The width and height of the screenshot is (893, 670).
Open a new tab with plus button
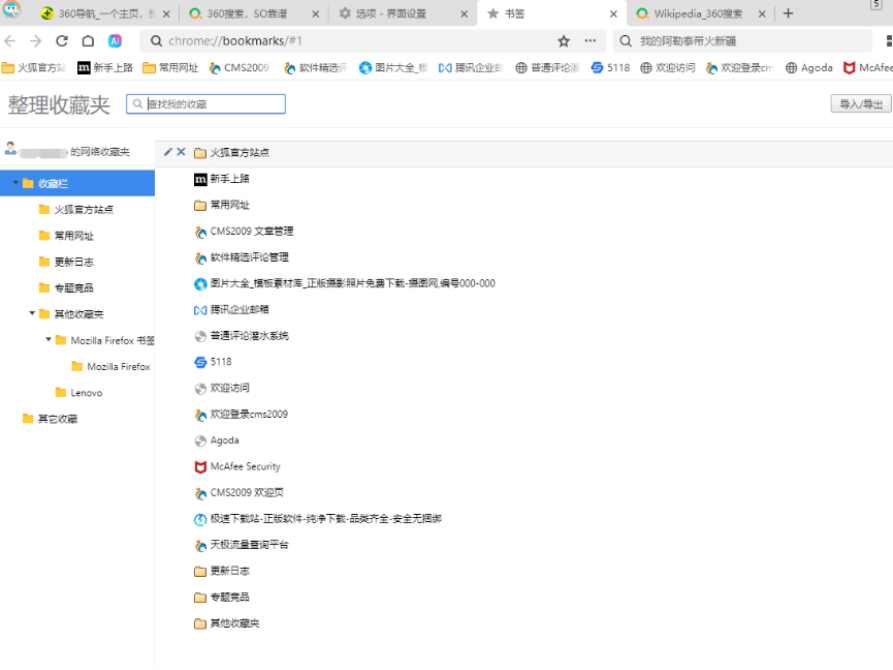[x=788, y=14]
